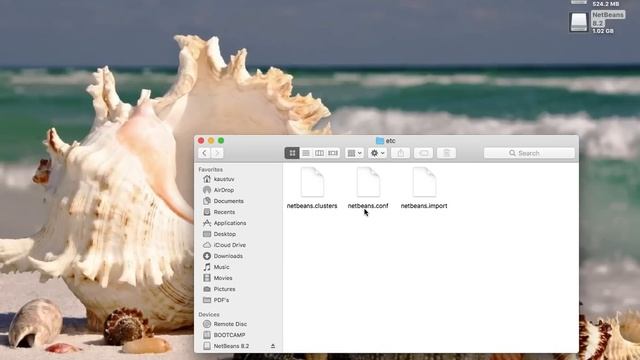Image resolution: width=640 pixels, height=360 pixels.
Task: Focus the Finder Search field
Action: (529, 153)
